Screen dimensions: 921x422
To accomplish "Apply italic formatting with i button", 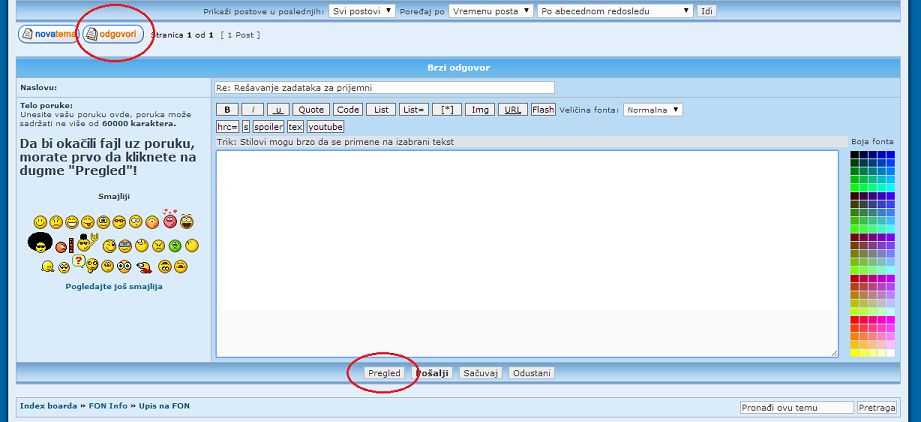I will tap(253, 110).
